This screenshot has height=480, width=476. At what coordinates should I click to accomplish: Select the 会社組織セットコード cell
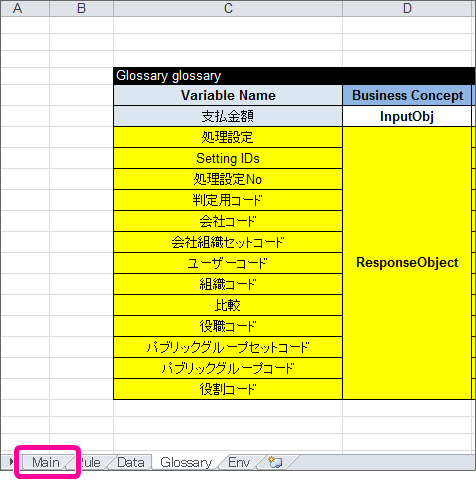click(x=228, y=242)
